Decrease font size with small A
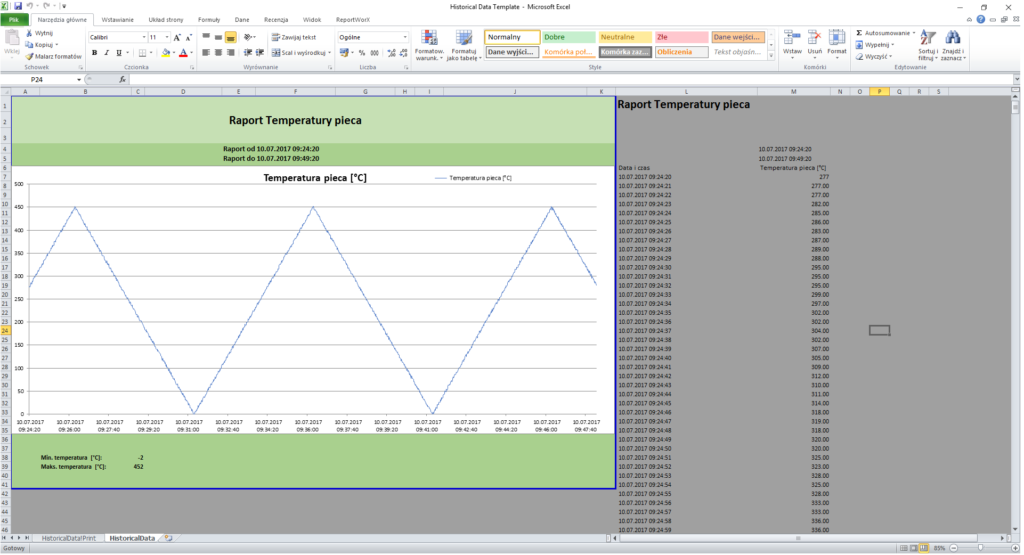The width and height of the screenshot is (1024, 555). click(x=189, y=38)
